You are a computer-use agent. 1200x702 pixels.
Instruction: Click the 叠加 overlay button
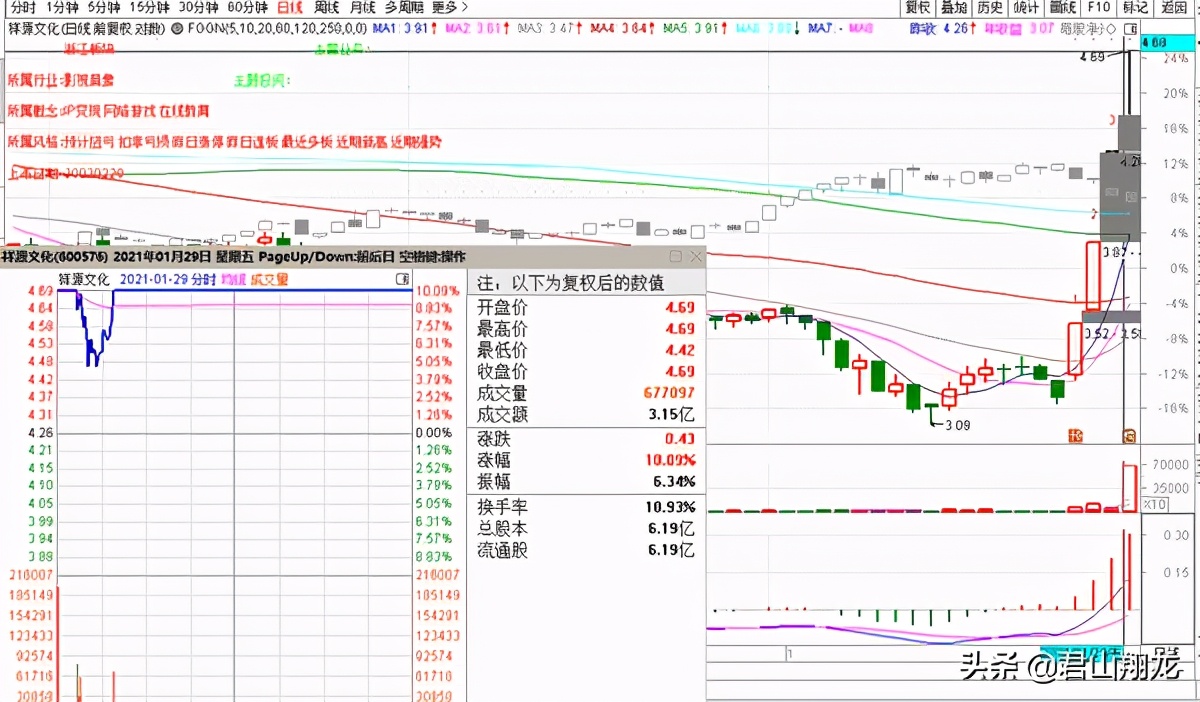(x=954, y=8)
